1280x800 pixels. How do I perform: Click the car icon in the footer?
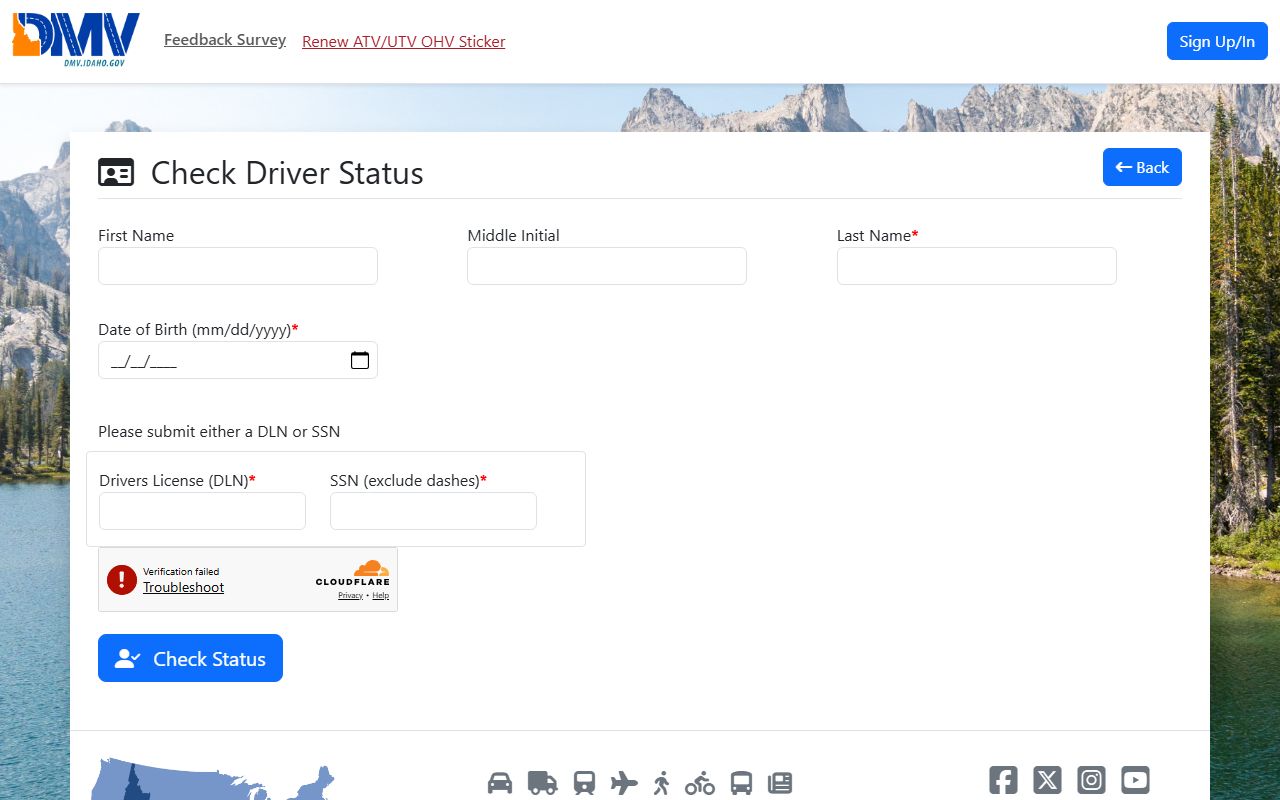(x=500, y=782)
